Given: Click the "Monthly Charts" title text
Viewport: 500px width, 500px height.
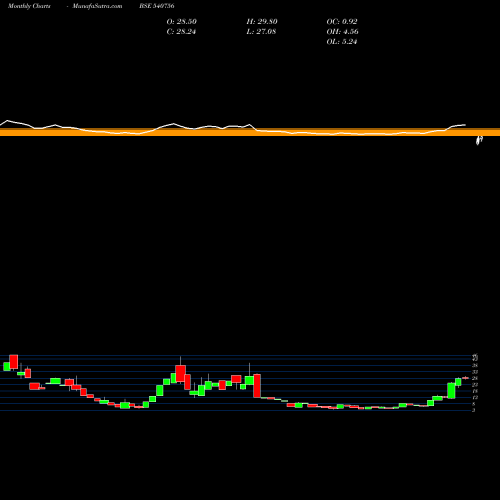Looking at the screenshot, I should (x=29, y=6).
